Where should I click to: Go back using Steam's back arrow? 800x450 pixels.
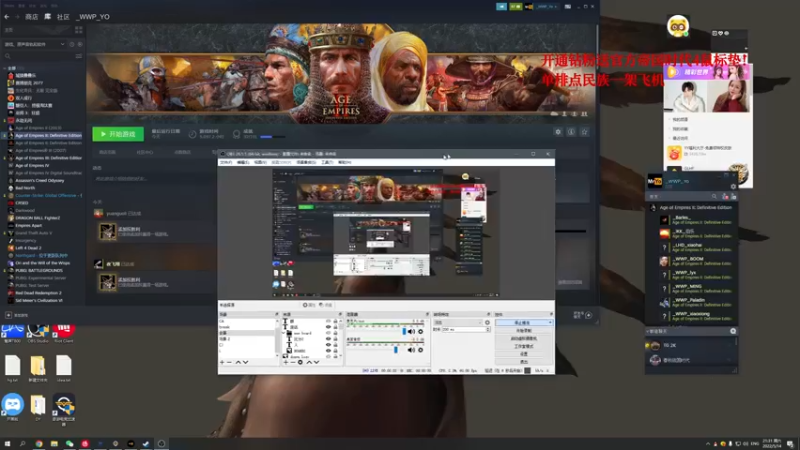pos(7,17)
